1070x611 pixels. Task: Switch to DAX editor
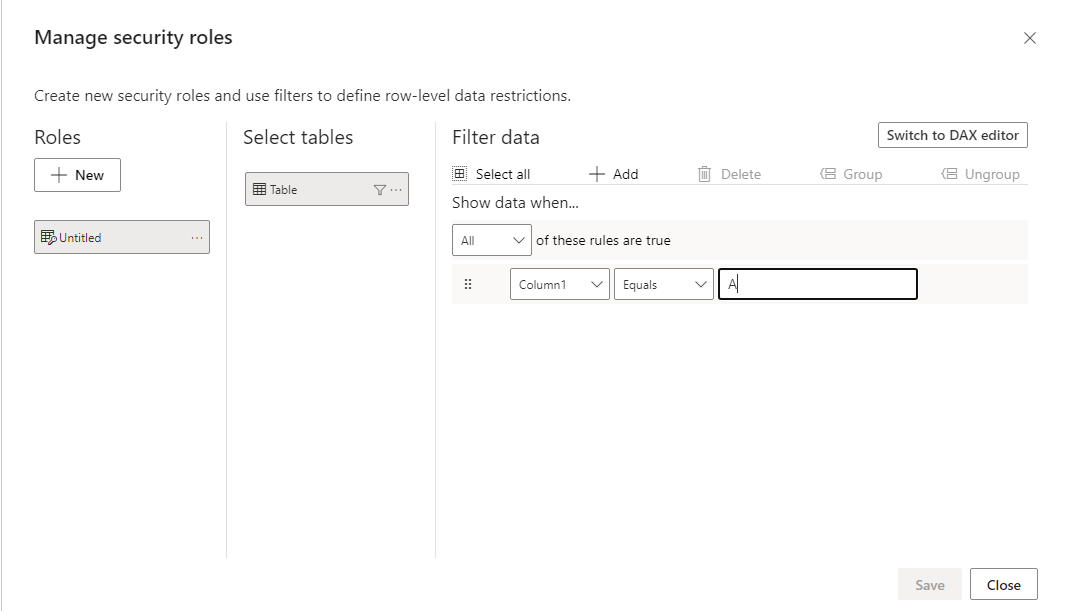[952, 135]
